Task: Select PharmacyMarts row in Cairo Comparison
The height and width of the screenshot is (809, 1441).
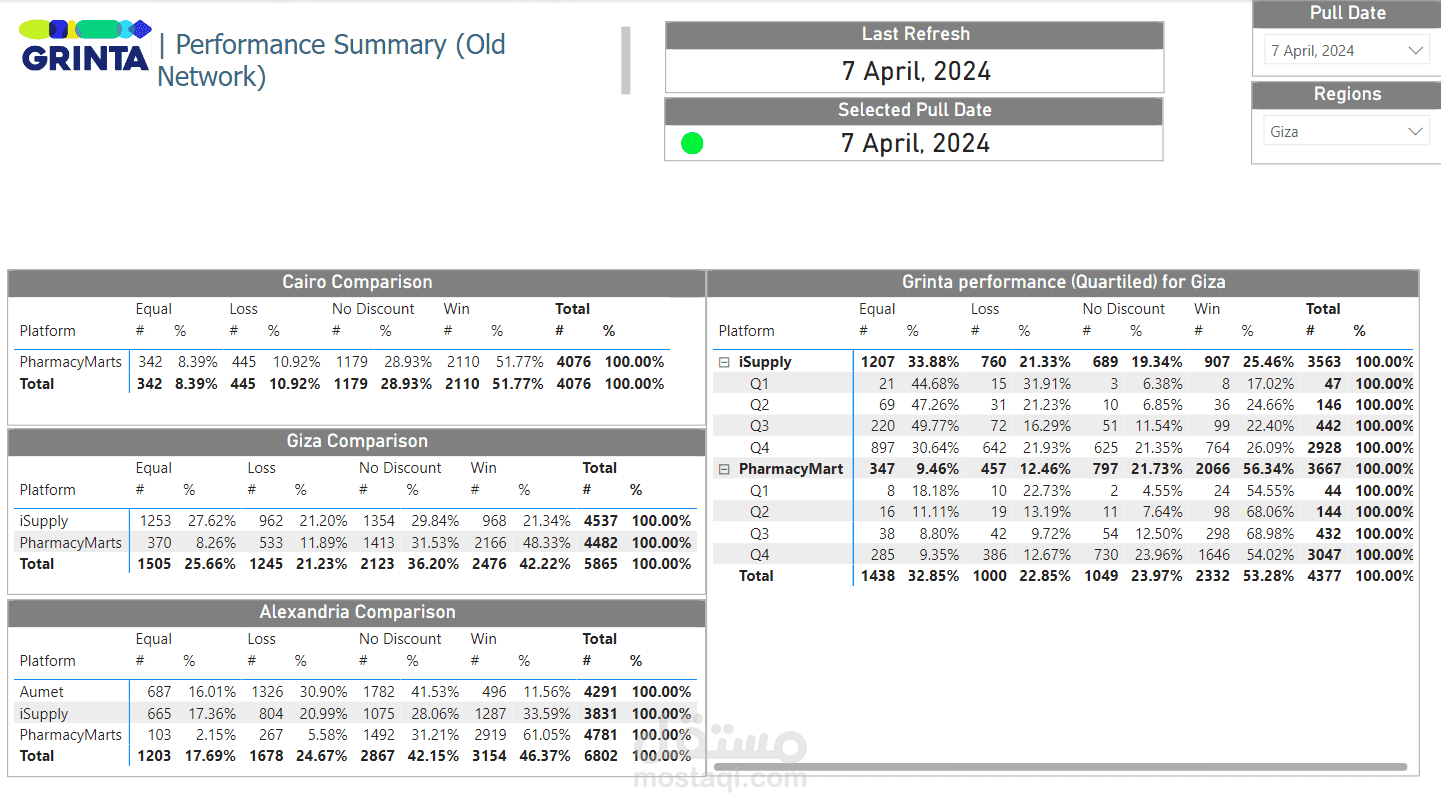Action: (x=343, y=362)
